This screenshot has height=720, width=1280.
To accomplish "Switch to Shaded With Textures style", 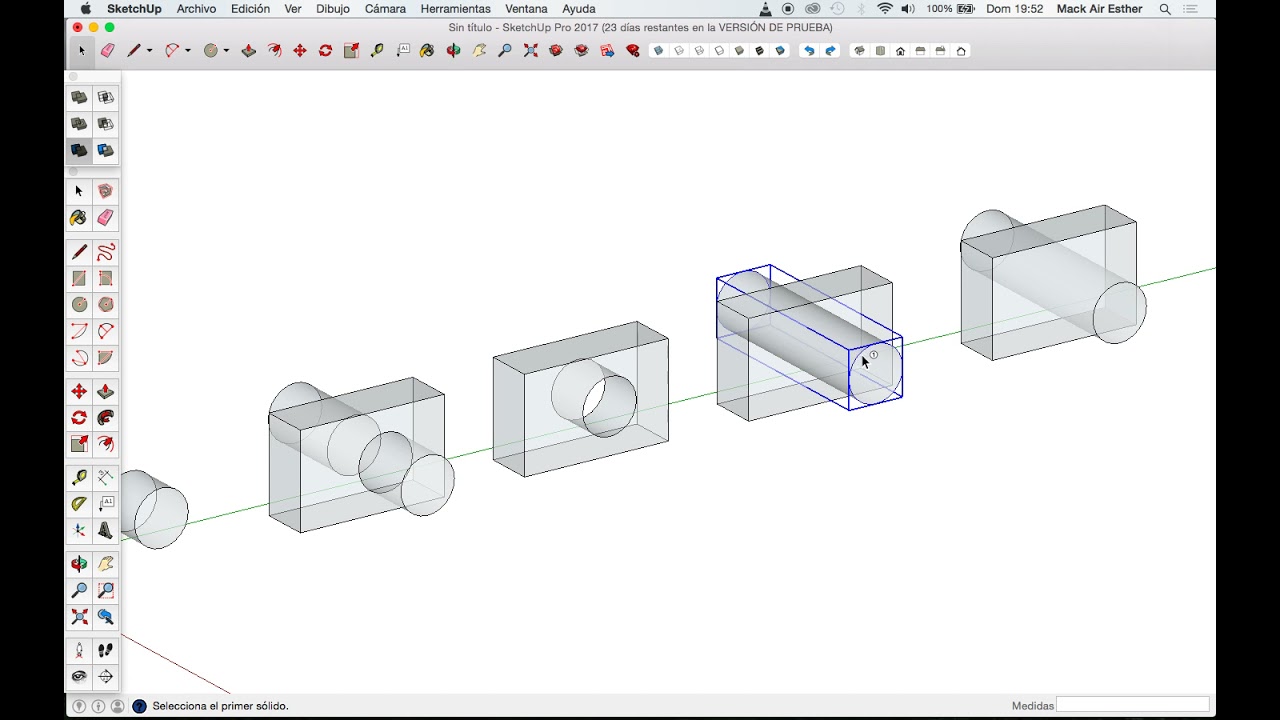I will 760,50.
